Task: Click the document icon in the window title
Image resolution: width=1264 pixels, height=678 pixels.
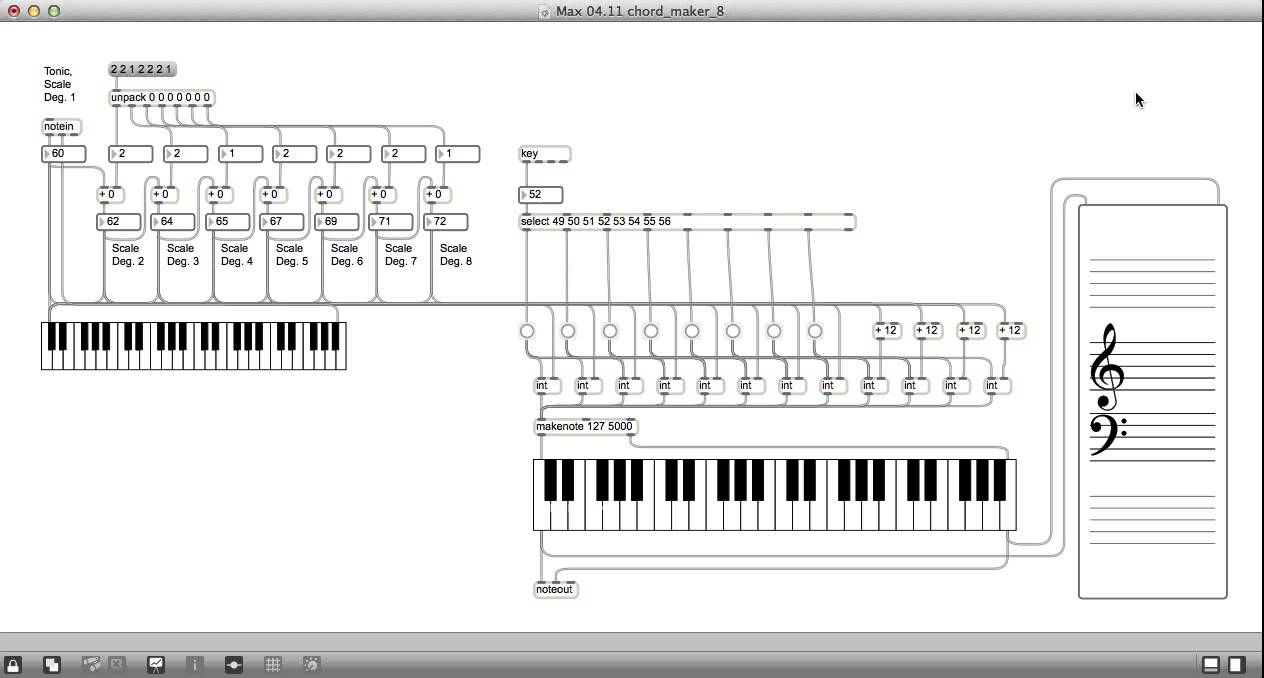Action: (544, 12)
